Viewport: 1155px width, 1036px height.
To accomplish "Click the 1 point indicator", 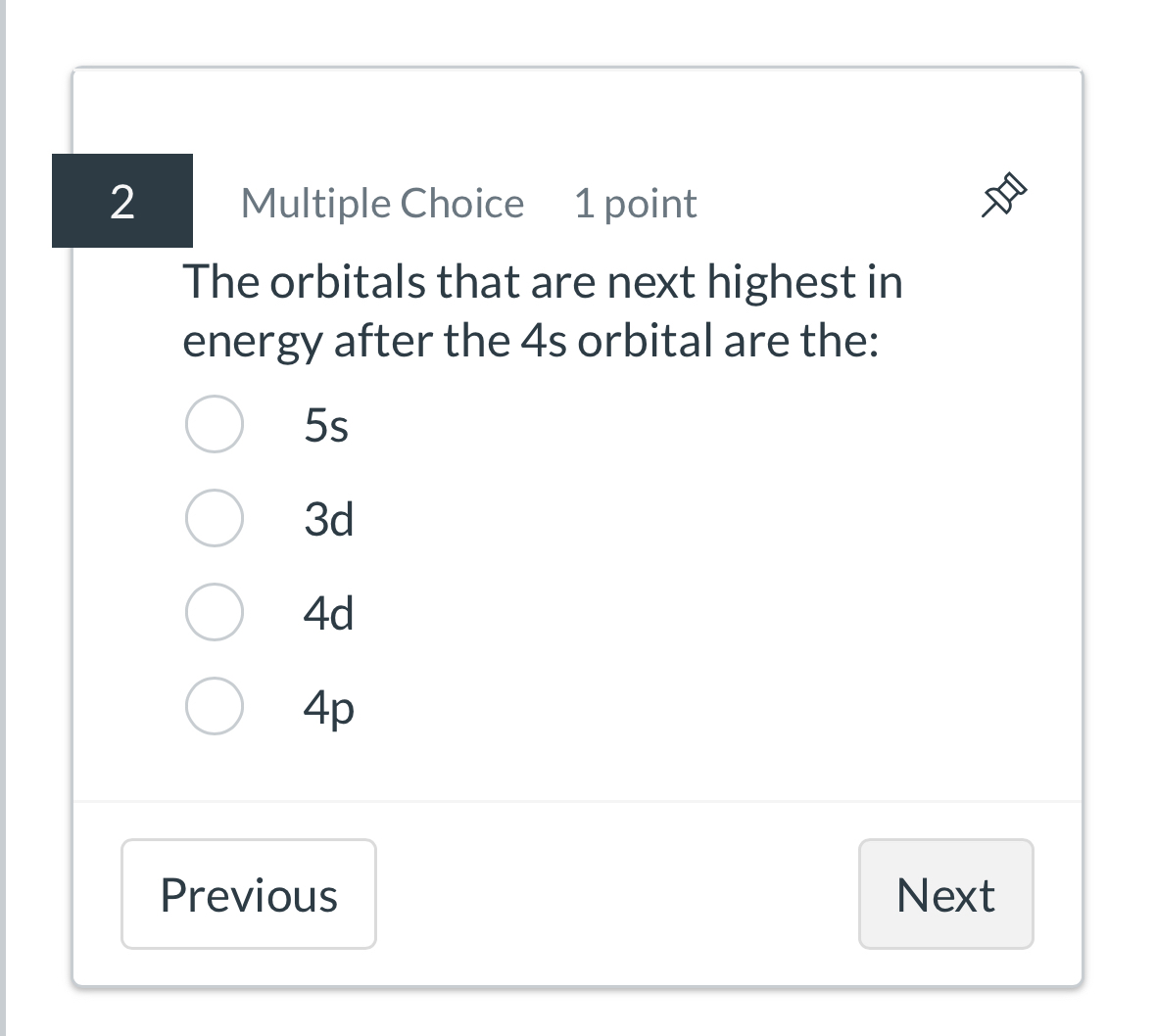I will [x=635, y=203].
